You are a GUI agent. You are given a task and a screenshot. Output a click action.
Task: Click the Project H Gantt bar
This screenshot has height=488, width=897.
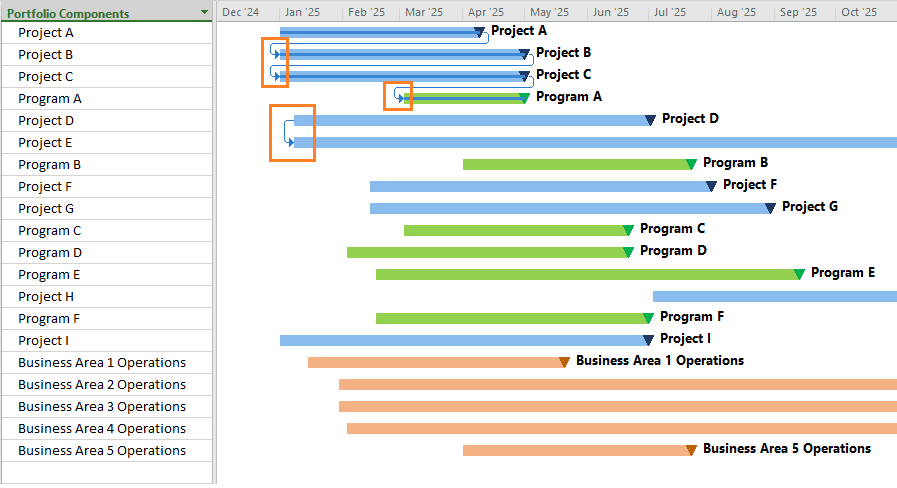pos(775,296)
